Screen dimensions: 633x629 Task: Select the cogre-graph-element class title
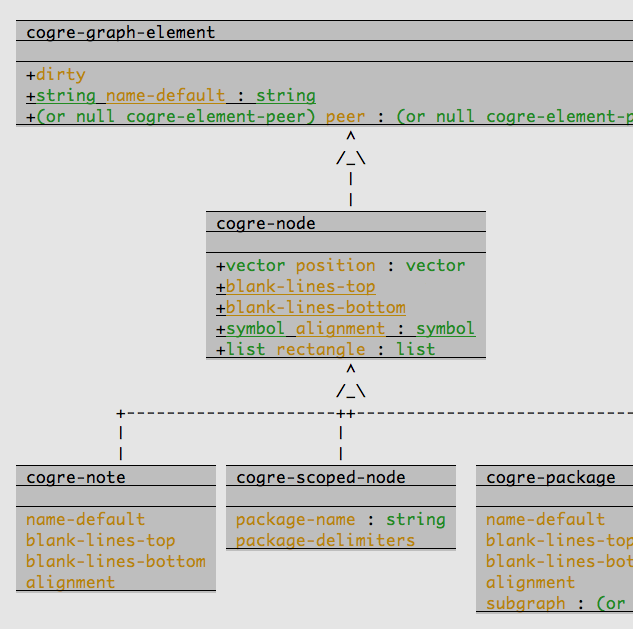[x=120, y=32]
